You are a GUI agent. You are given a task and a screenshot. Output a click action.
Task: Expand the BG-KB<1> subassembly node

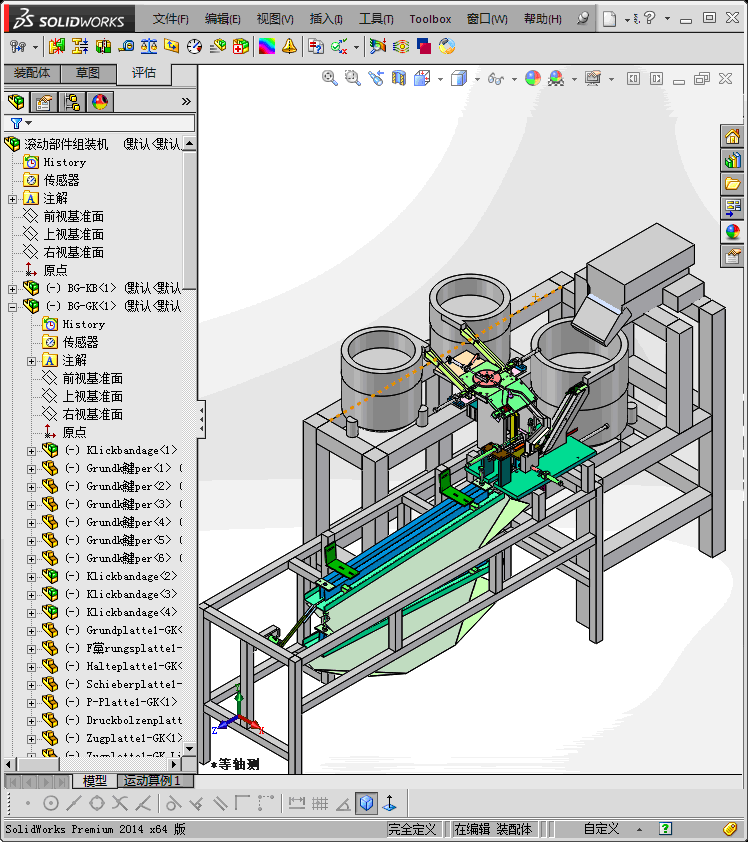[12, 288]
